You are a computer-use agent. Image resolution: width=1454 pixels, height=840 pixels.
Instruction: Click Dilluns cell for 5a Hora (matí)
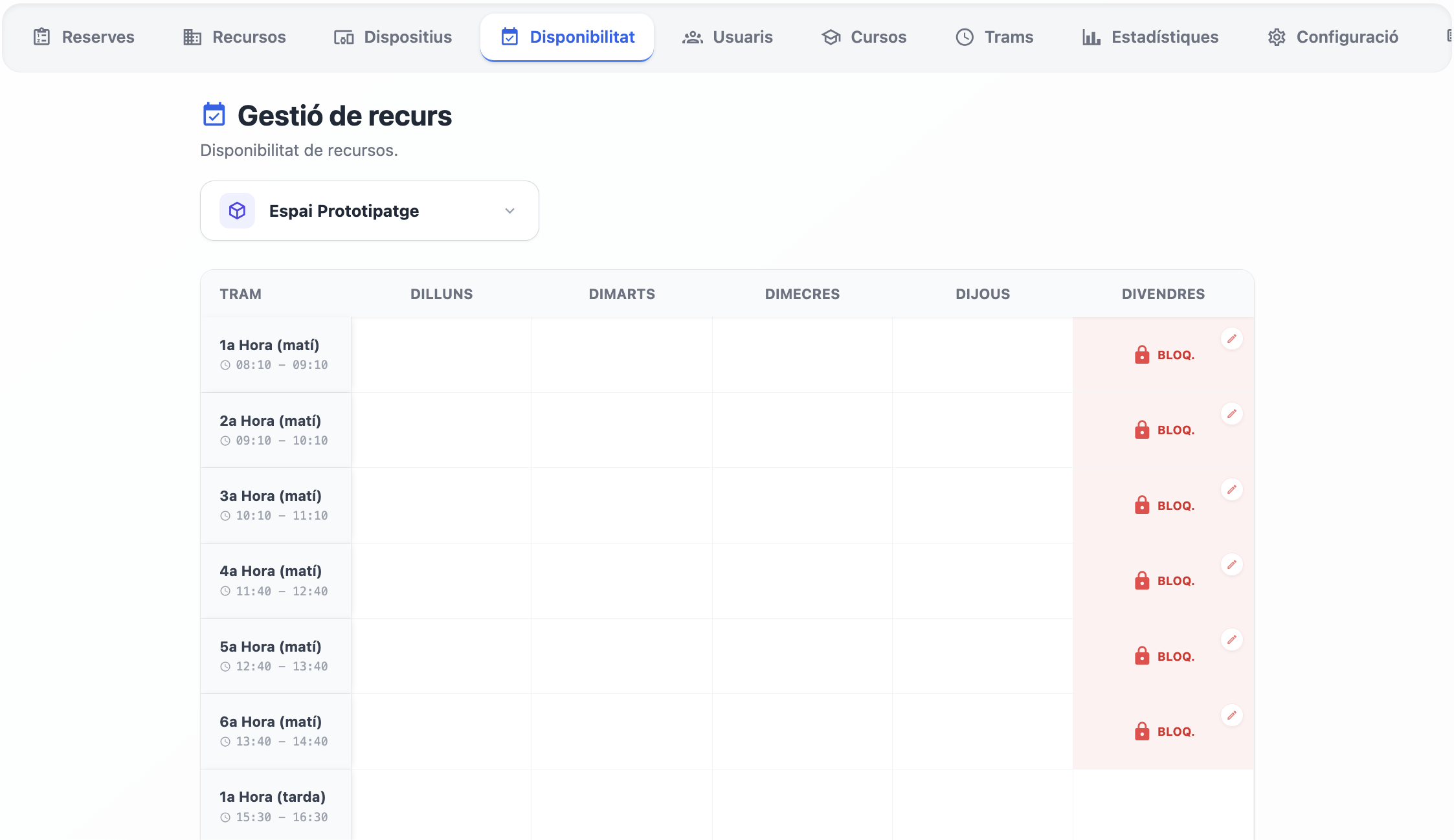[442, 656]
